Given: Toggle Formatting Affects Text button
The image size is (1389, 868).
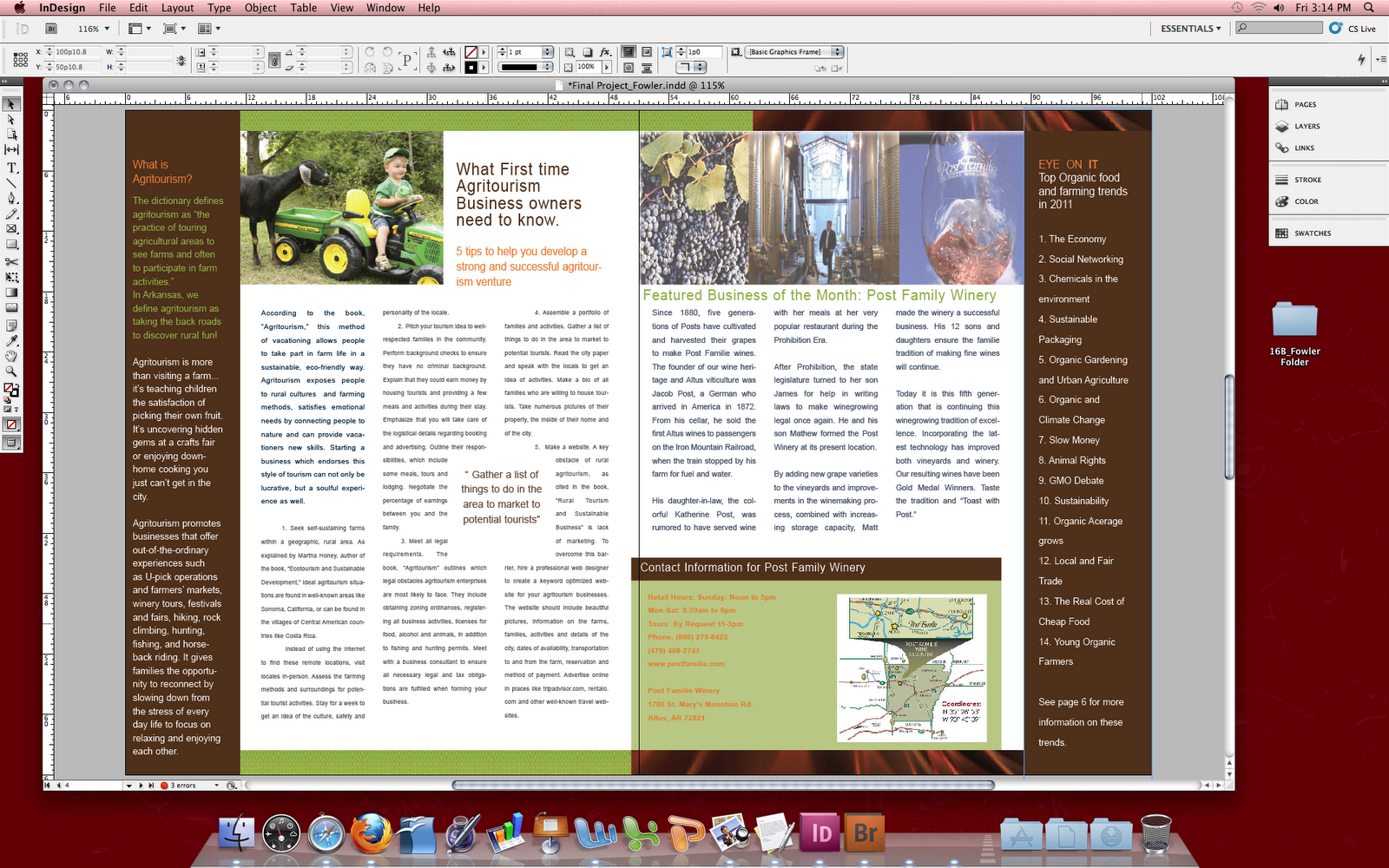Looking at the screenshot, I should pyautogui.click(x=16, y=409).
